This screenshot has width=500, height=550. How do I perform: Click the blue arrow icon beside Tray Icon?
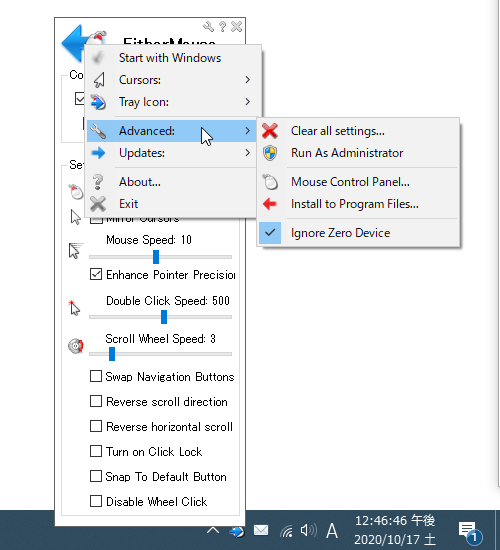pyautogui.click(x=98, y=102)
